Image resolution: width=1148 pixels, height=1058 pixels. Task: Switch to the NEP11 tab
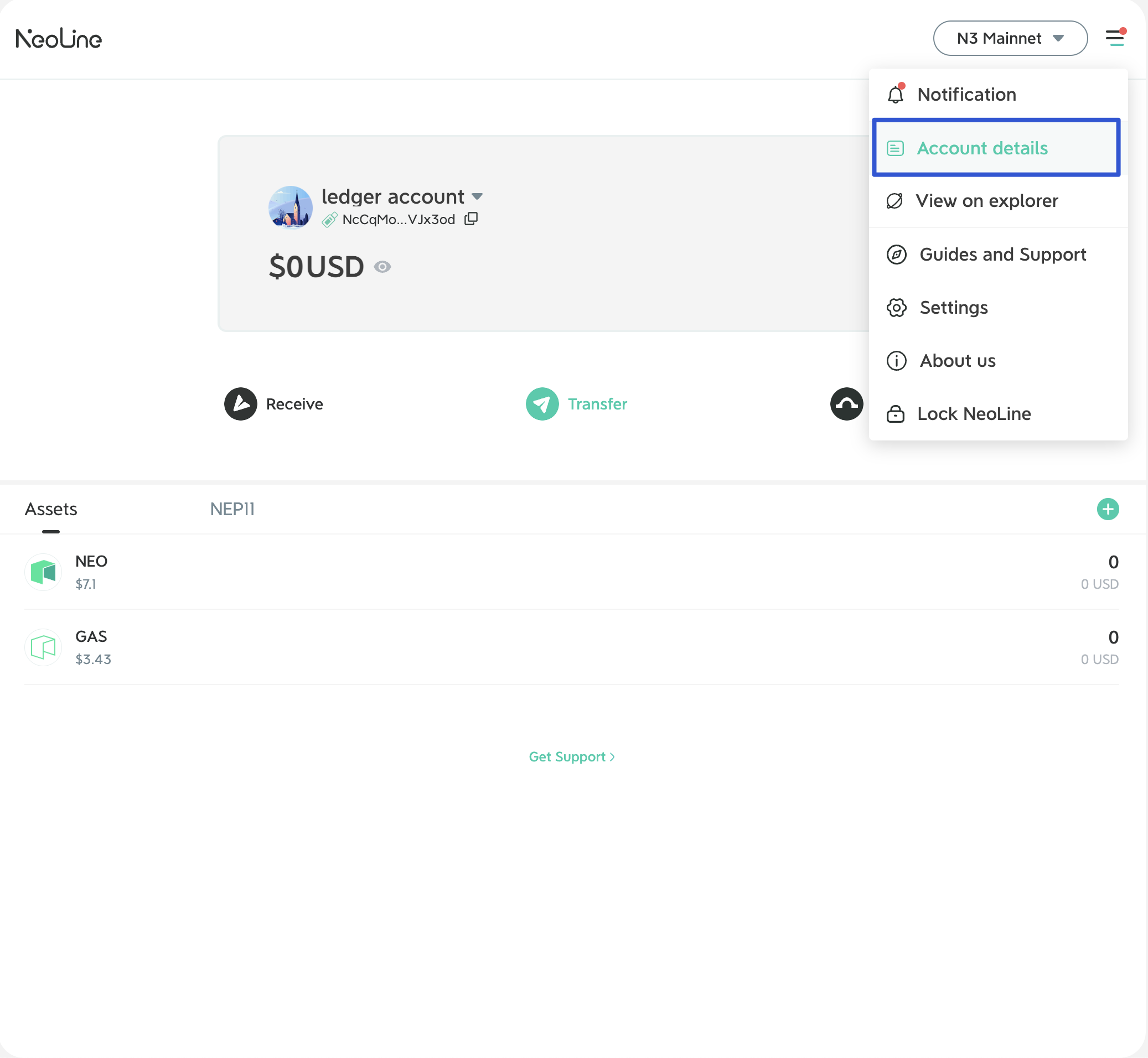click(232, 509)
